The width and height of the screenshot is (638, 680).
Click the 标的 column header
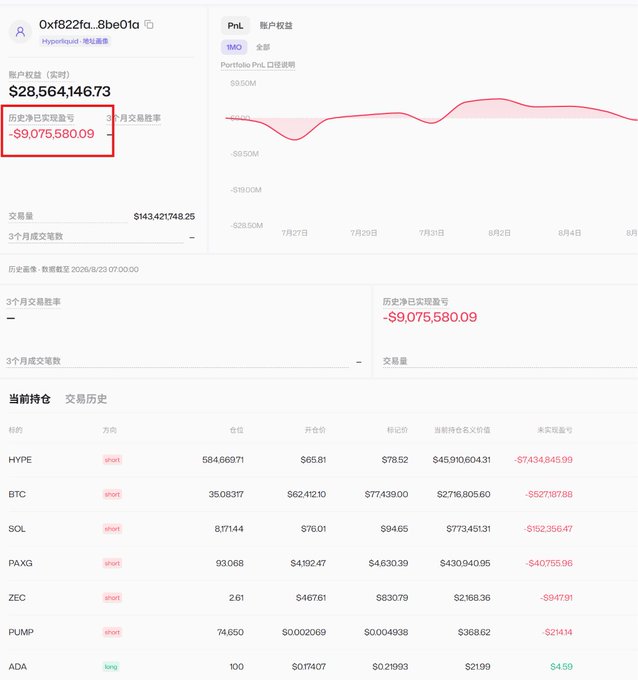tap(16, 430)
